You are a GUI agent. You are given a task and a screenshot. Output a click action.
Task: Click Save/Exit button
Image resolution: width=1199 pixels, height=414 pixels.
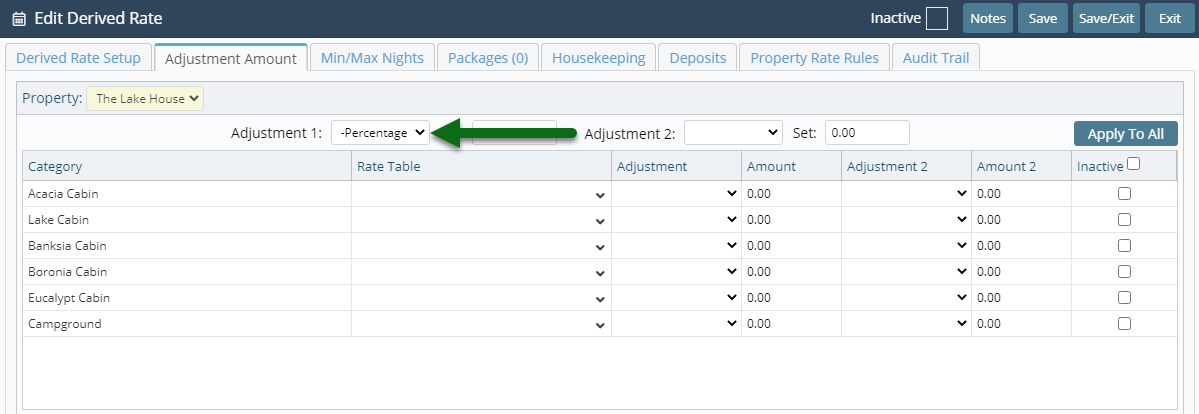(x=1106, y=18)
